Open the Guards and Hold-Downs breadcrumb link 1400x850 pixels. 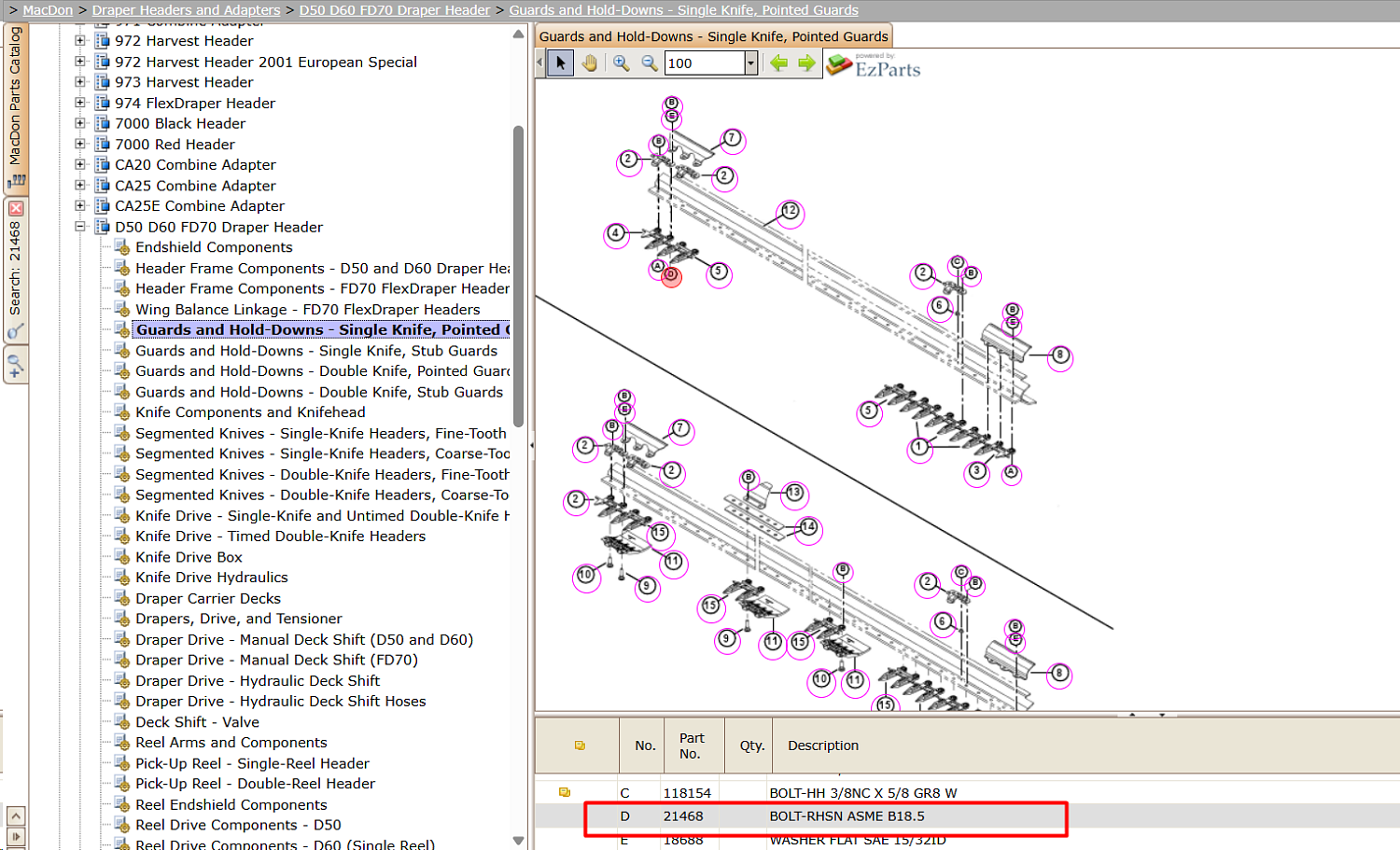pyautogui.click(x=684, y=10)
